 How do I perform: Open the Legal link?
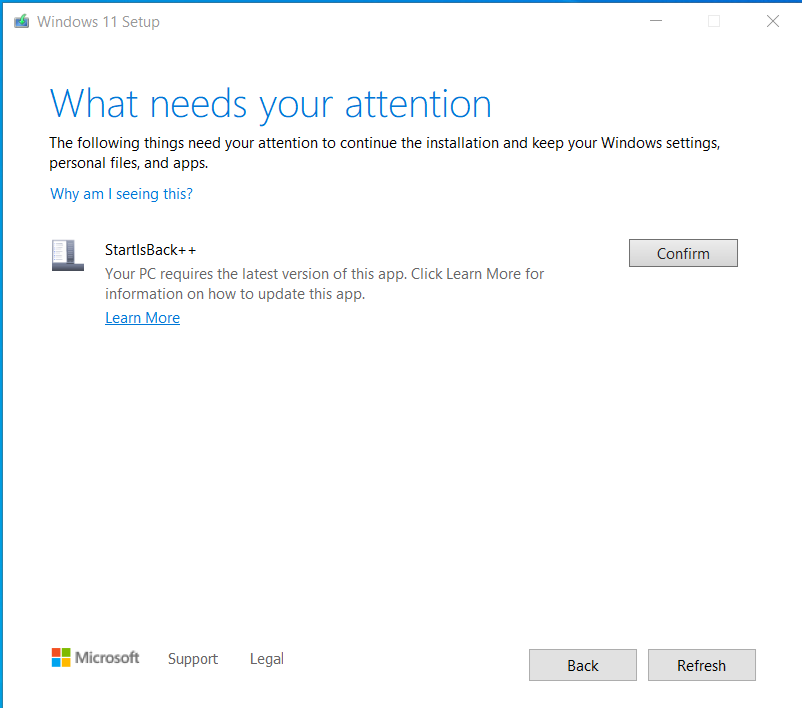266,658
